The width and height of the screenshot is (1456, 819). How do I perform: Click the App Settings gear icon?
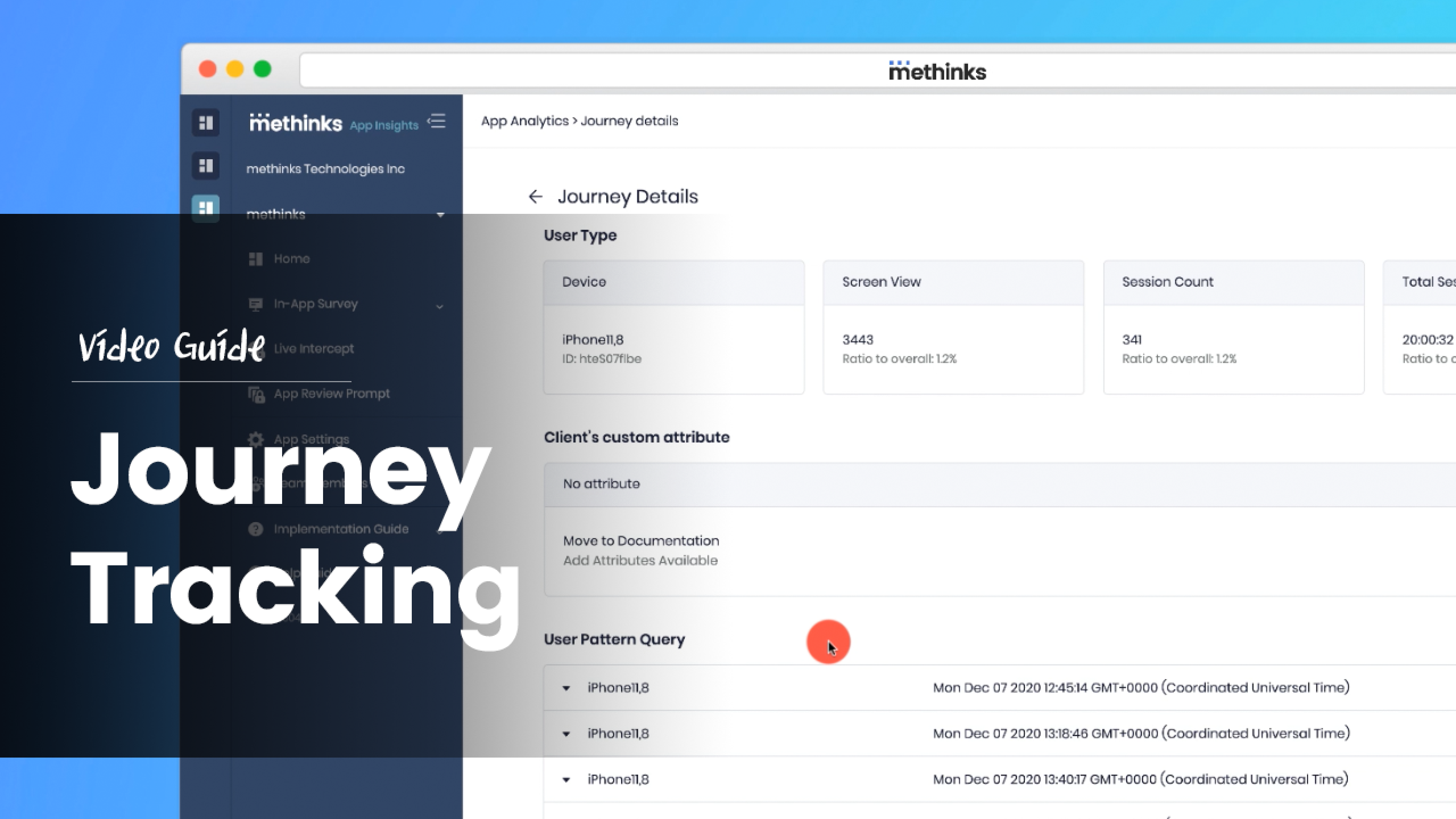tap(256, 439)
